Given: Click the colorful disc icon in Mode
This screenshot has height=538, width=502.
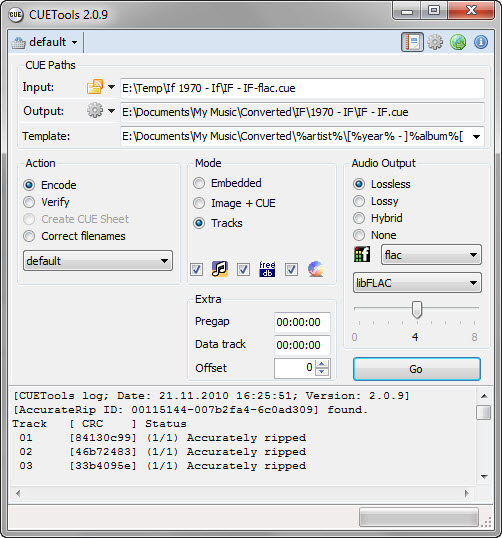Looking at the screenshot, I should coord(316,269).
